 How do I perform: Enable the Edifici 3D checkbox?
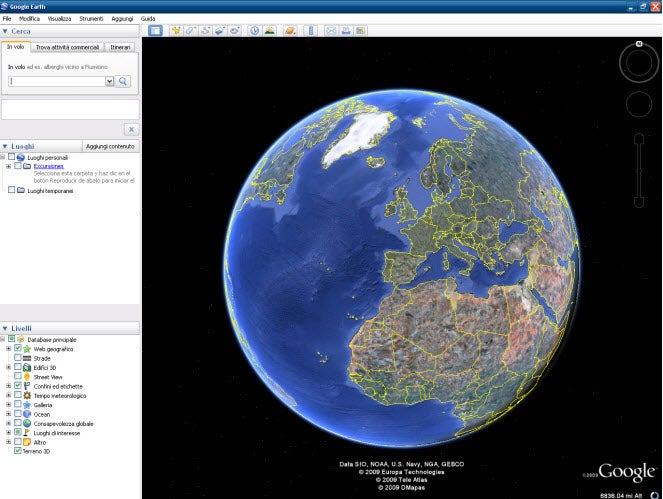[18, 367]
